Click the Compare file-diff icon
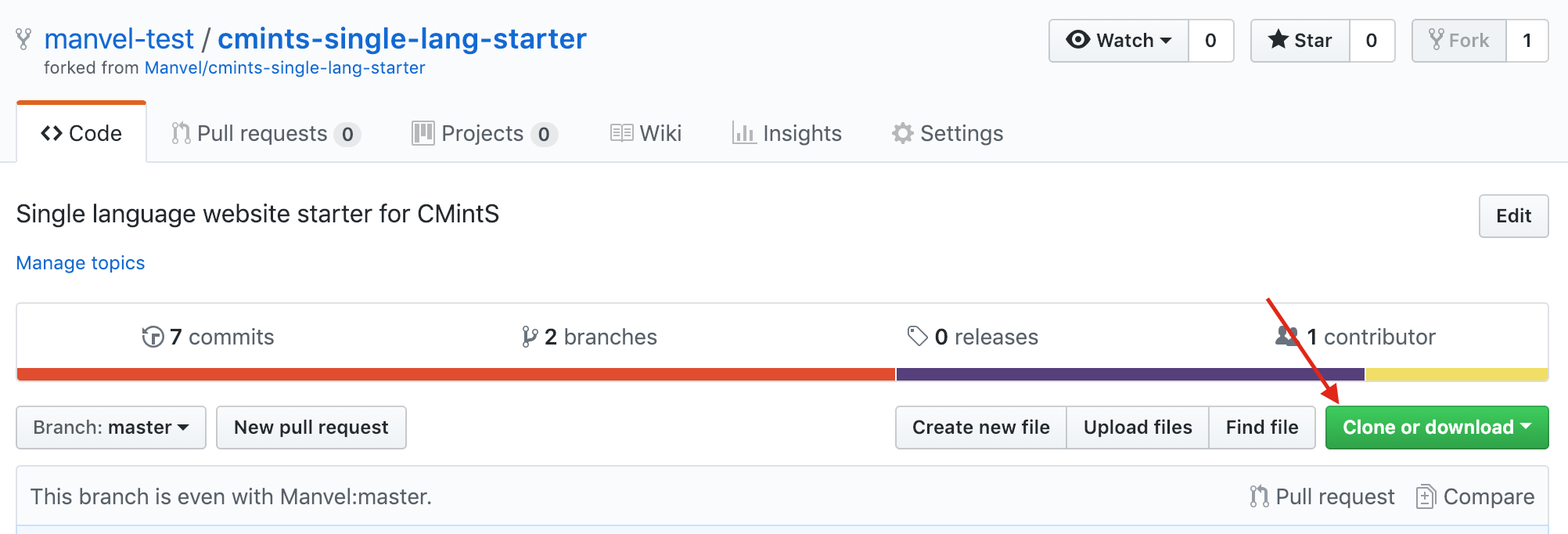This screenshot has width=1568, height=534. [1426, 496]
